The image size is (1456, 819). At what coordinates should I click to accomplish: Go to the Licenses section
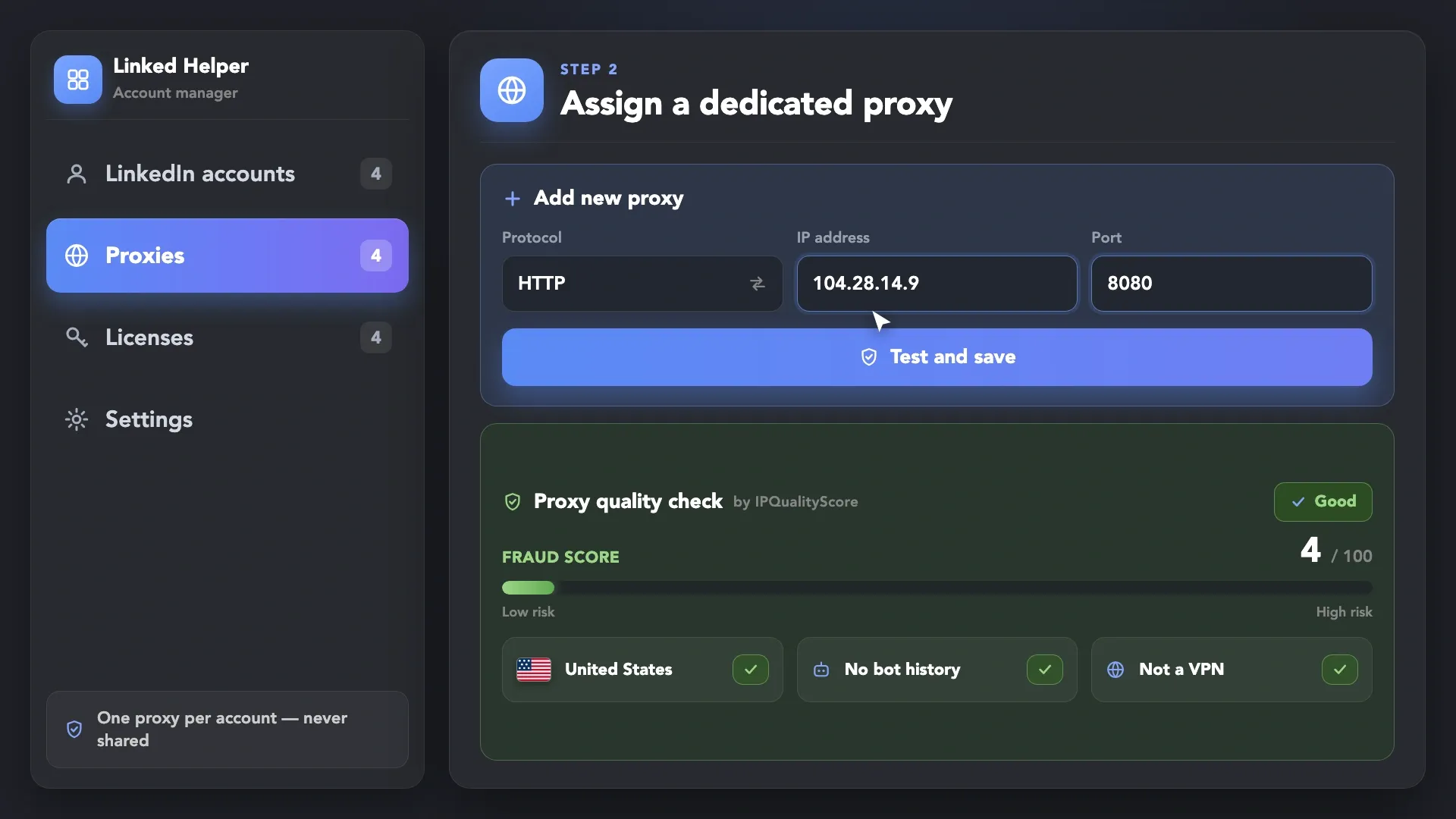click(x=227, y=337)
